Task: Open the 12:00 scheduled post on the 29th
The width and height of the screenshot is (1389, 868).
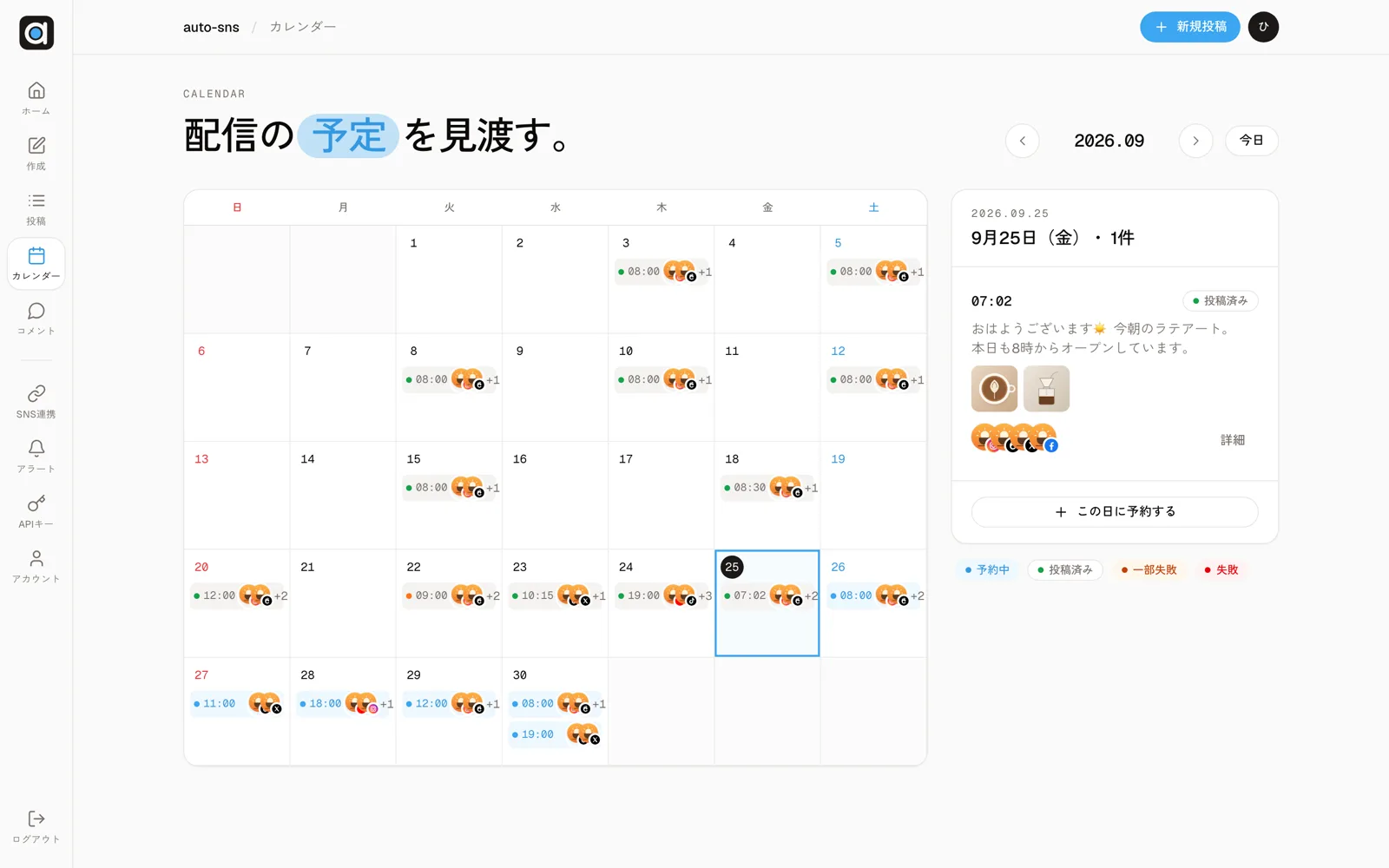Action: click(x=450, y=704)
